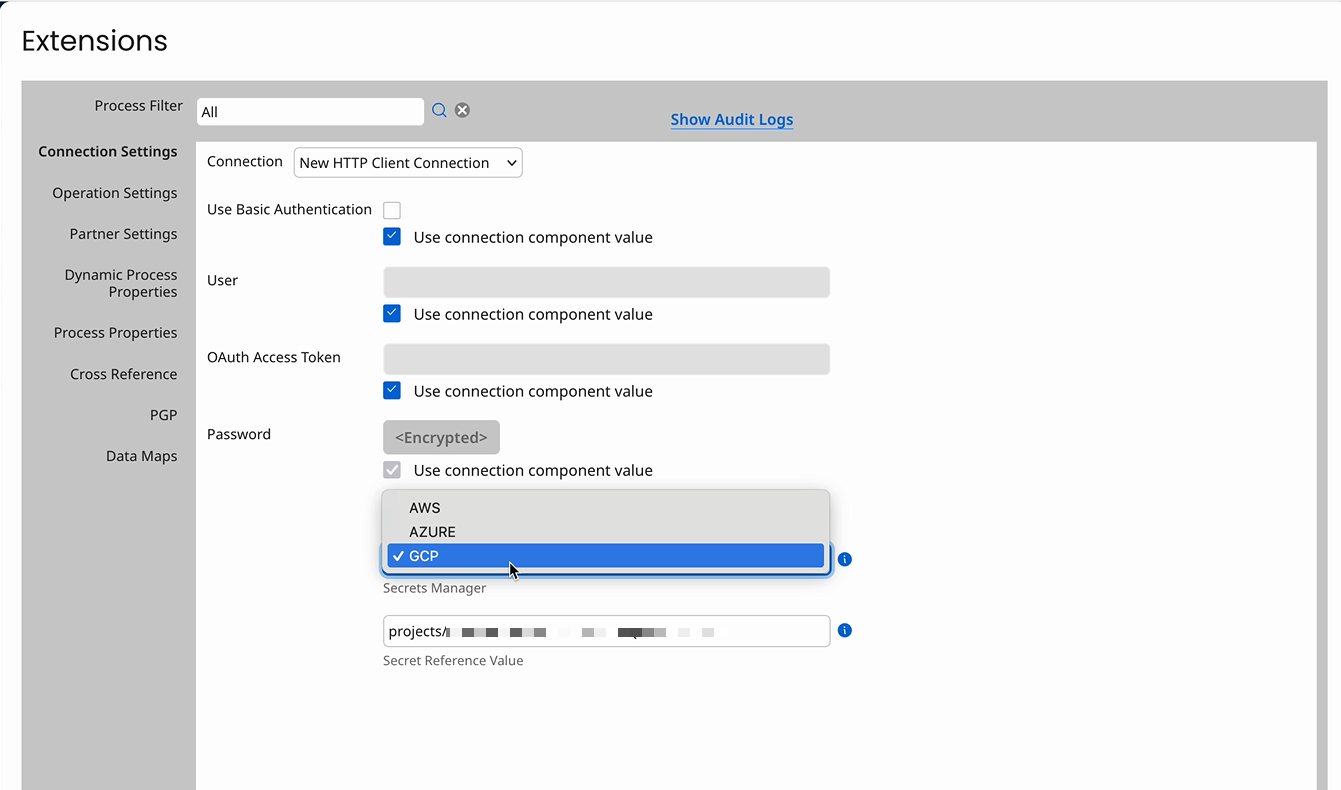The width and height of the screenshot is (1341, 790).
Task: Open the New HTTP Client Connection dropdown
Action: 407,162
